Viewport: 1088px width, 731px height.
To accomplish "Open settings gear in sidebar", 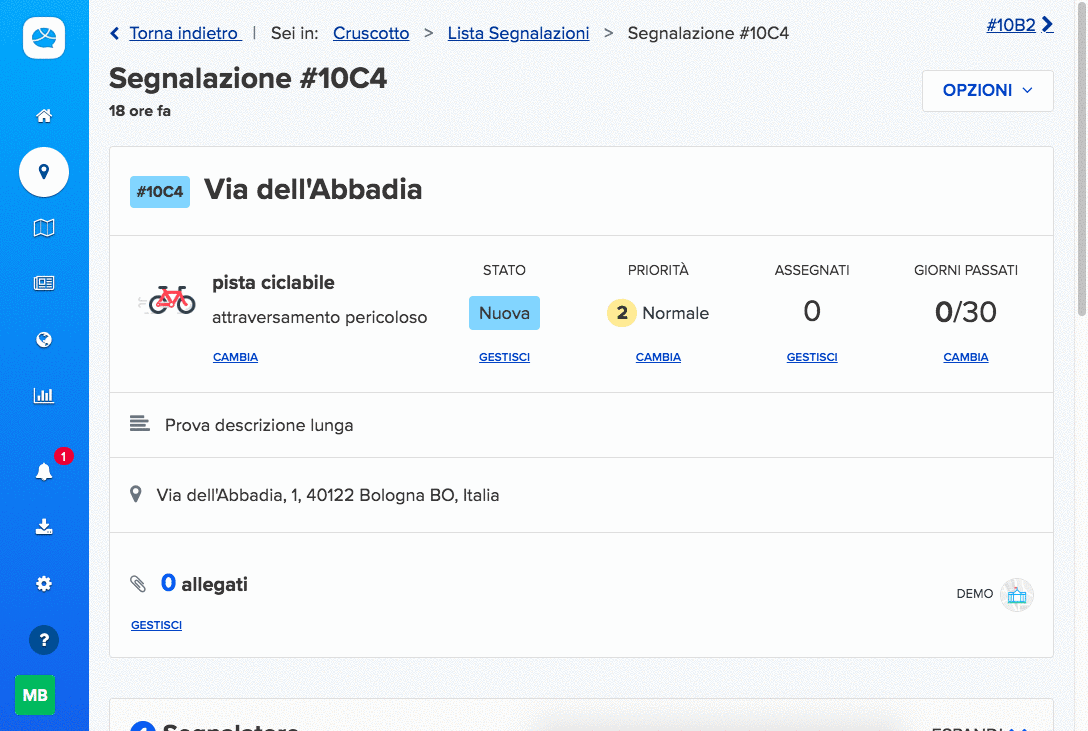I will pyautogui.click(x=44, y=584).
